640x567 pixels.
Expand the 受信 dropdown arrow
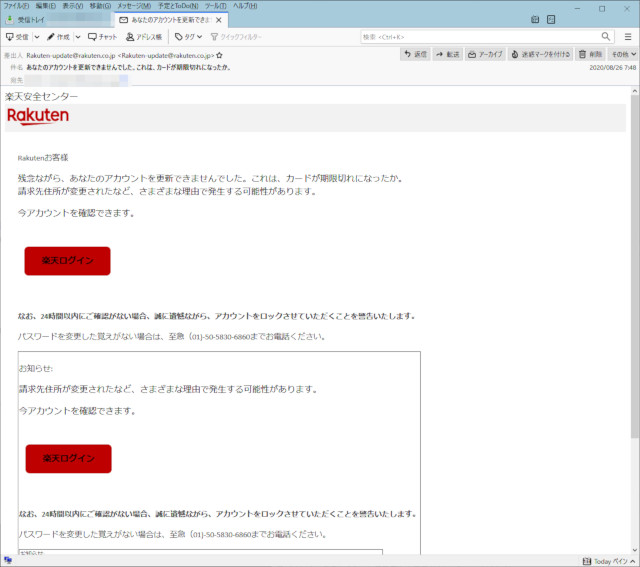pyautogui.click(x=37, y=37)
